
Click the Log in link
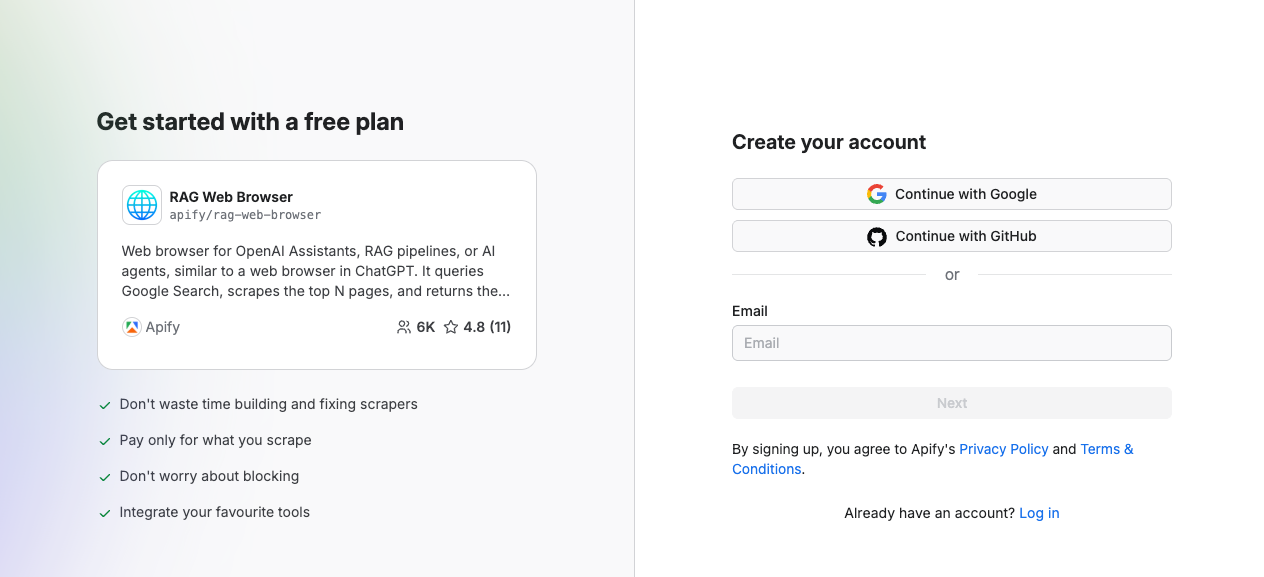pos(1038,512)
